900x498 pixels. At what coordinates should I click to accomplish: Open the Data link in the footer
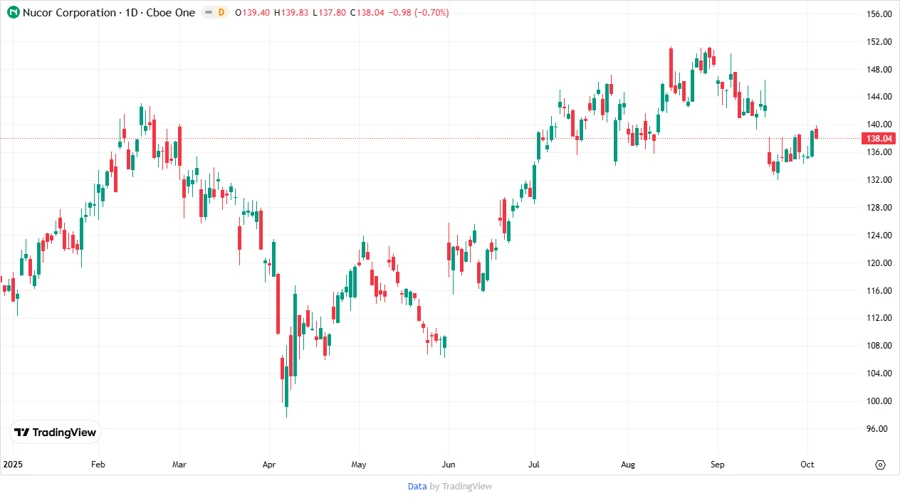tap(417, 486)
